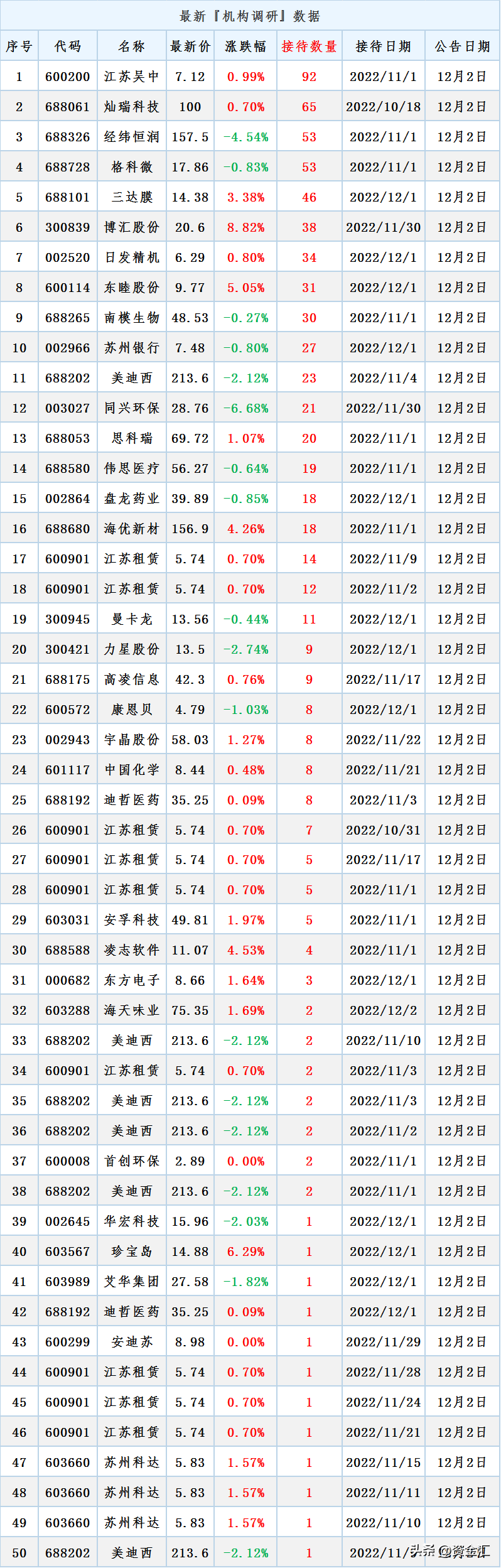Click the 名称 column header

(x=132, y=46)
